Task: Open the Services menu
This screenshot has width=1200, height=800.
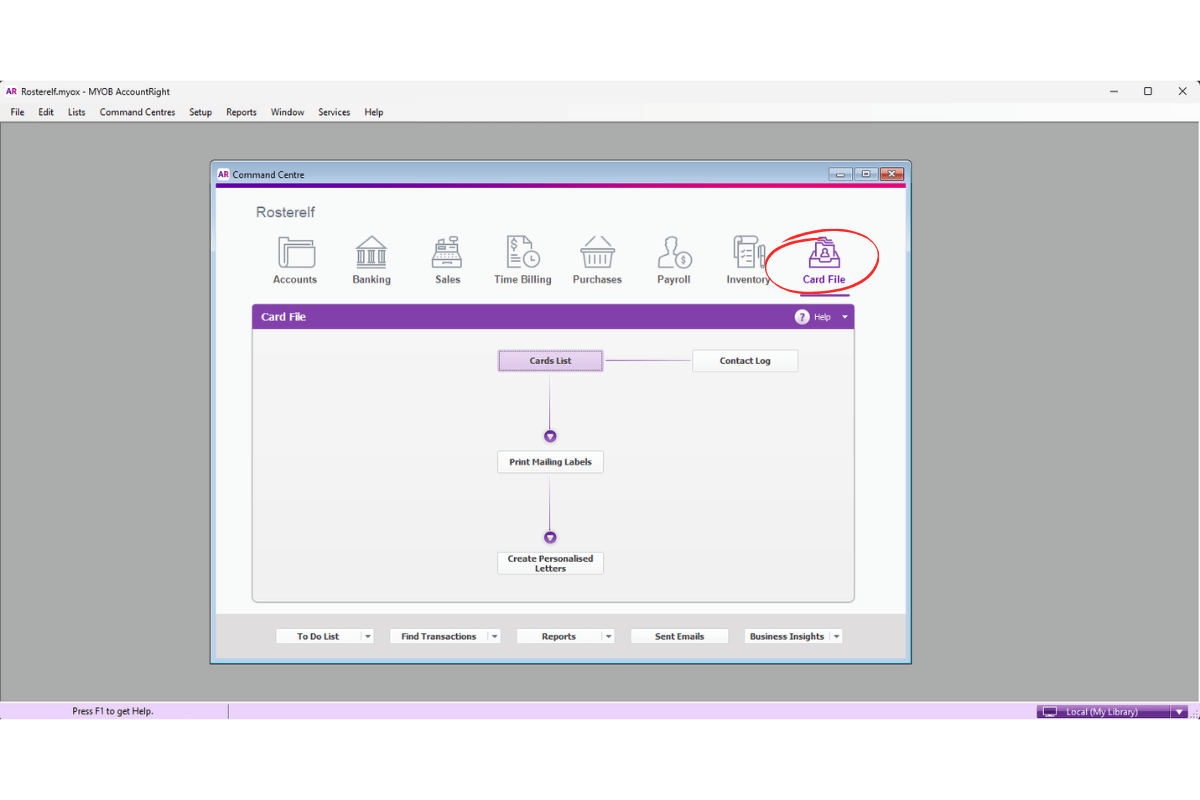Action: [x=334, y=112]
